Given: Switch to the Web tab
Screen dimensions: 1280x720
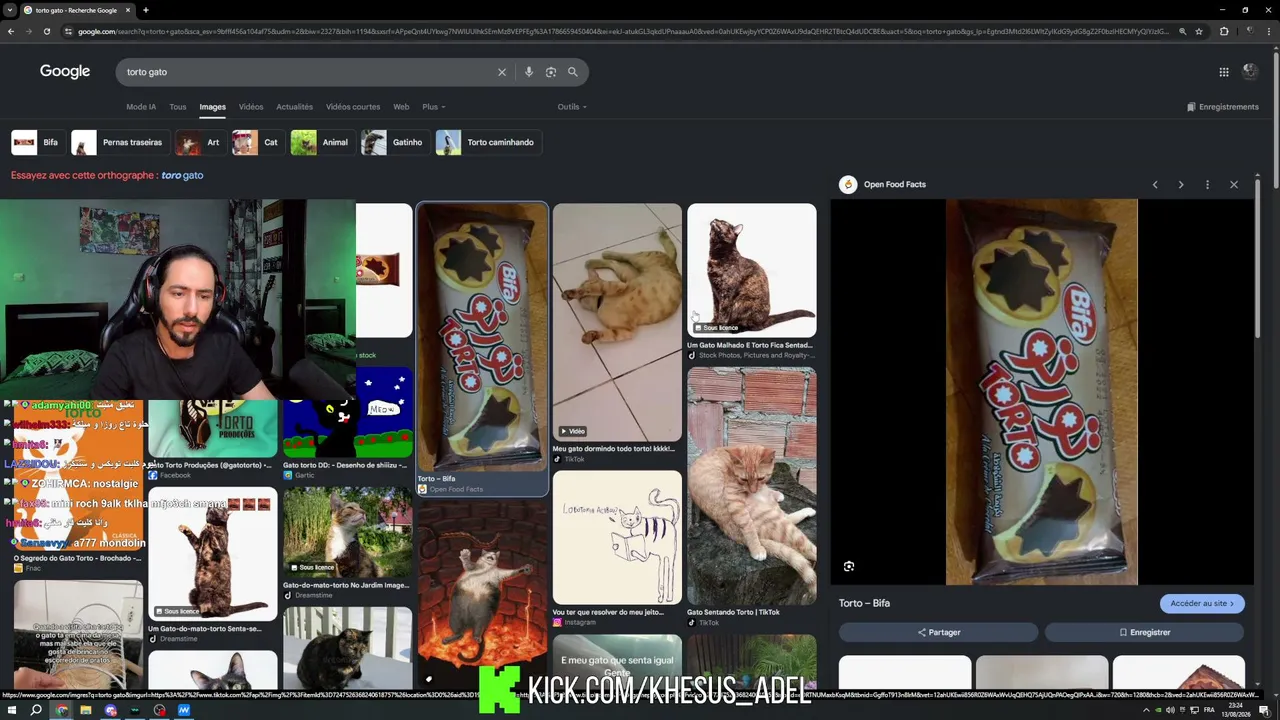Looking at the screenshot, I should pos(401,107).
